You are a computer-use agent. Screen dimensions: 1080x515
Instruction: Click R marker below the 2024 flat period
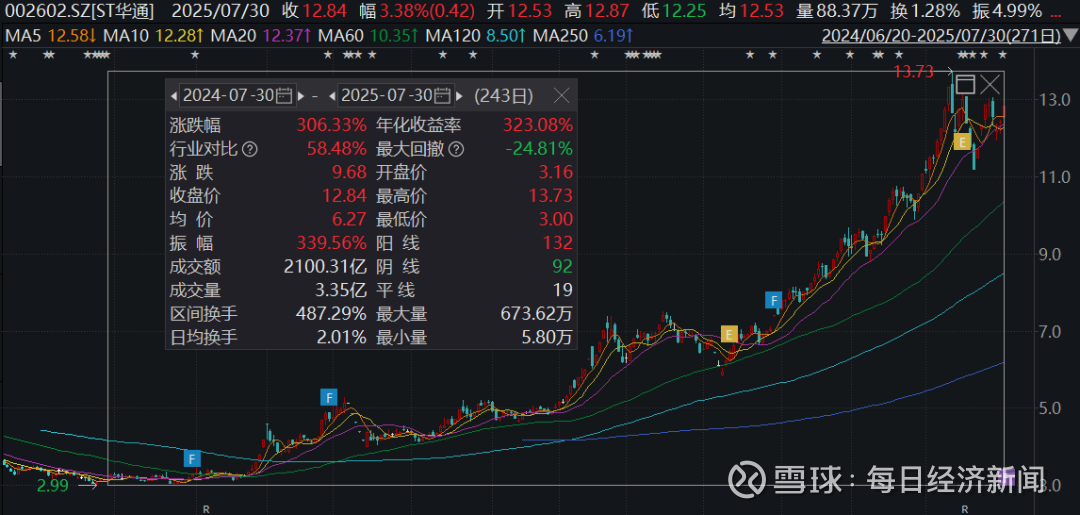pyautogui.click(x=205, y=509)
